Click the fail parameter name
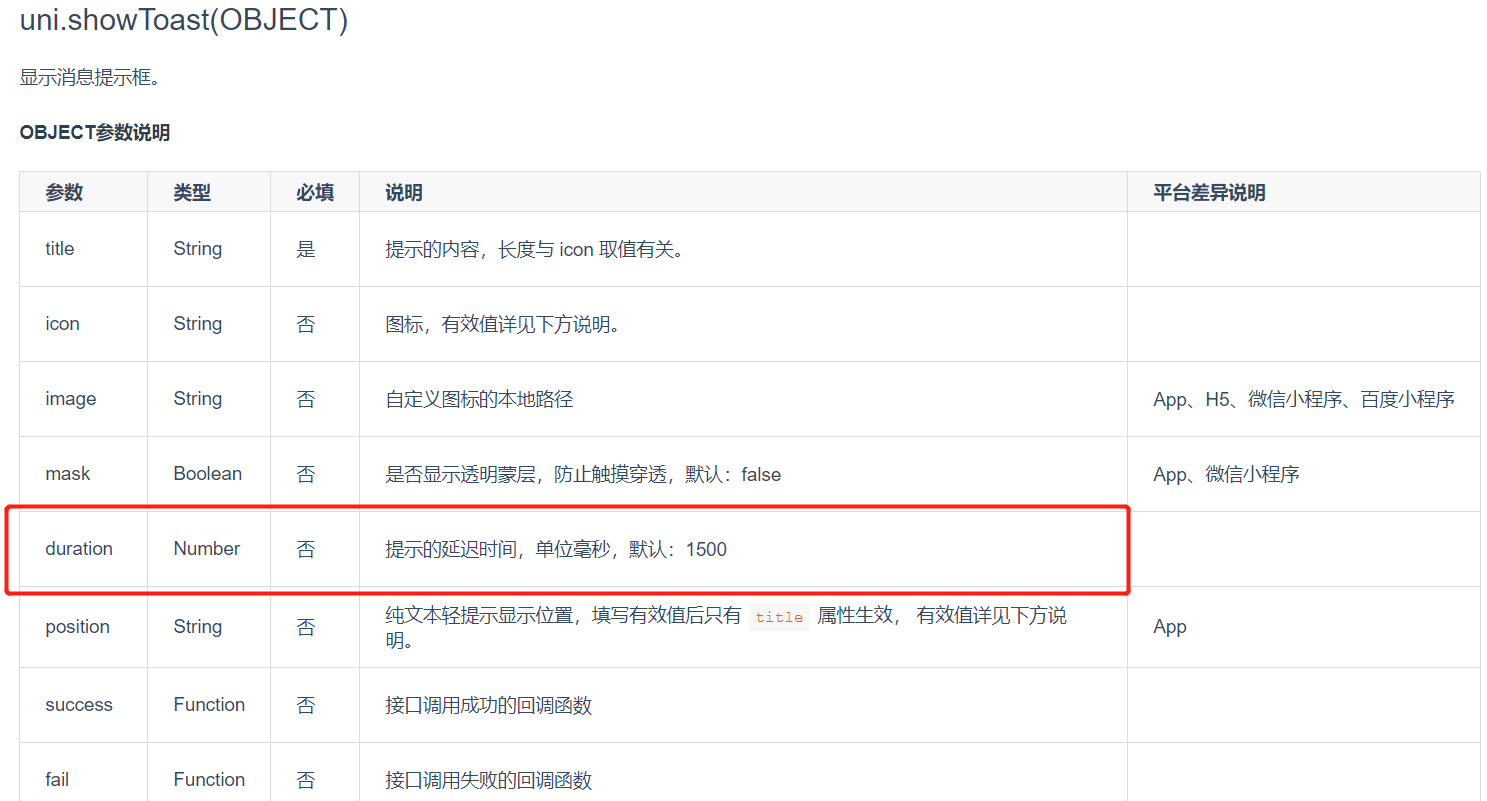Image resolution: width=1487 pixels, height=801 pixels. click(55, 779)
